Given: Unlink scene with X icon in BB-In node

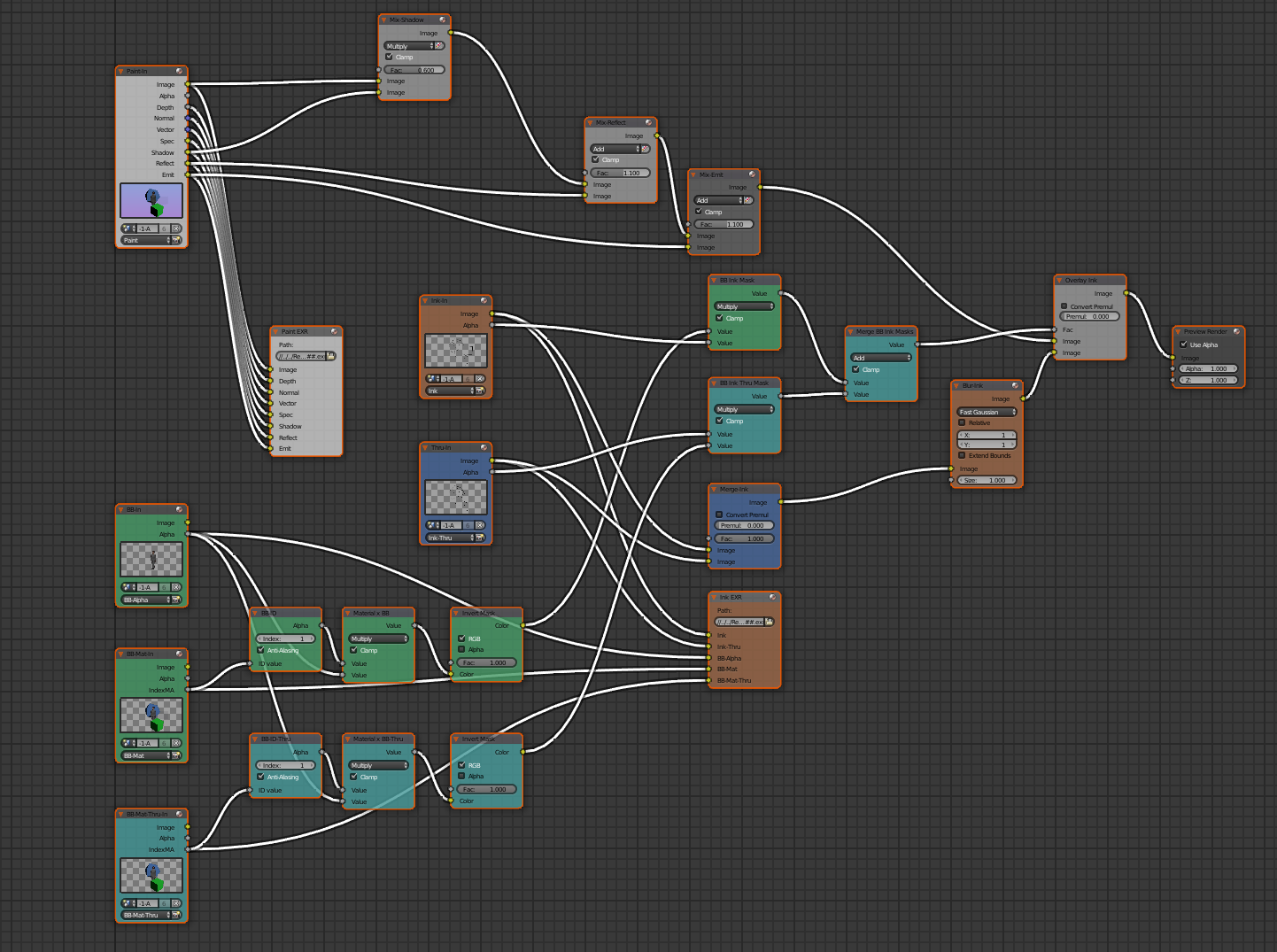Looking at the screenshot, I should [176, 587].
